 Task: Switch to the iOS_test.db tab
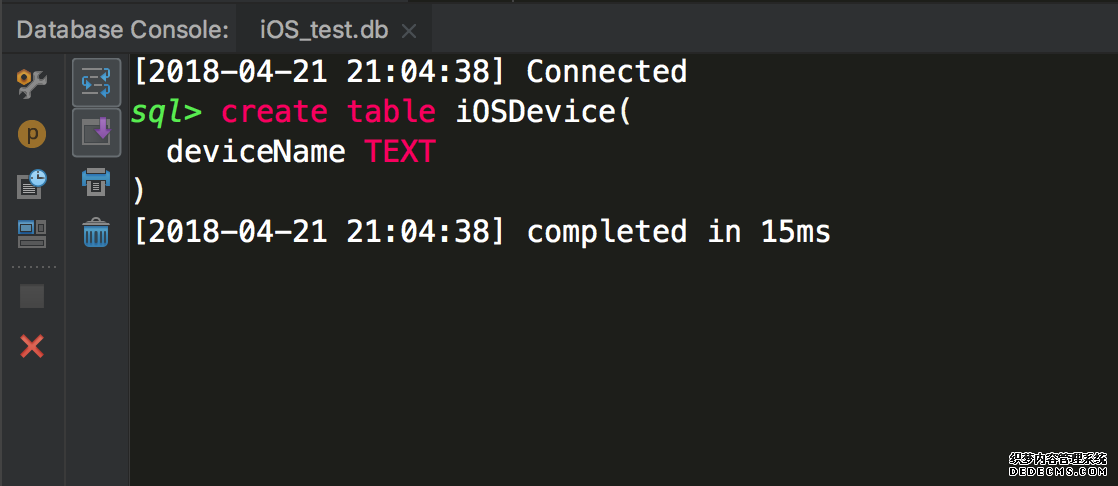(323, 30)
